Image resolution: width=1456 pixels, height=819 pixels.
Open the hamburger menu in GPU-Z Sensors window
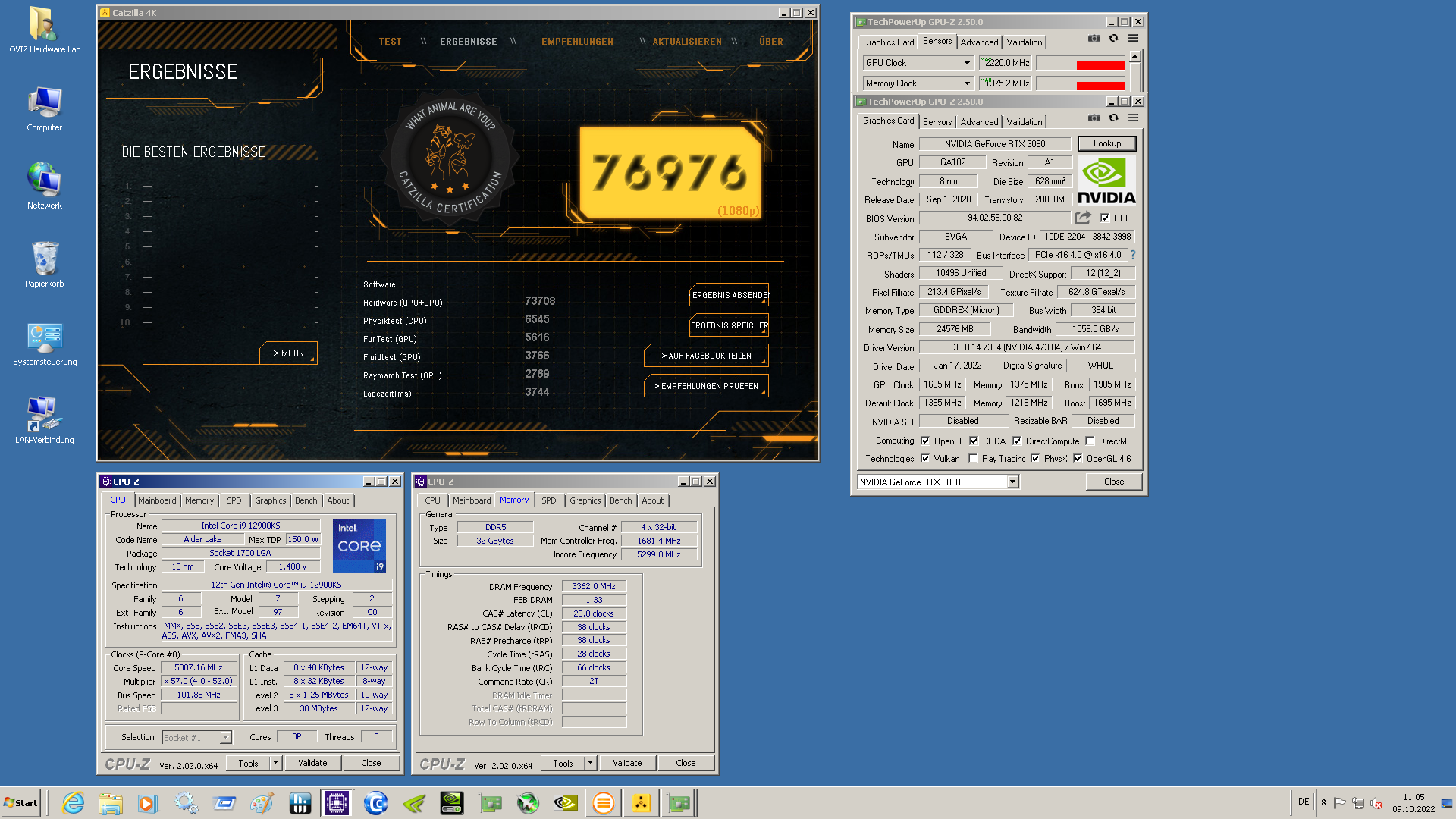tap(1133, 39)
